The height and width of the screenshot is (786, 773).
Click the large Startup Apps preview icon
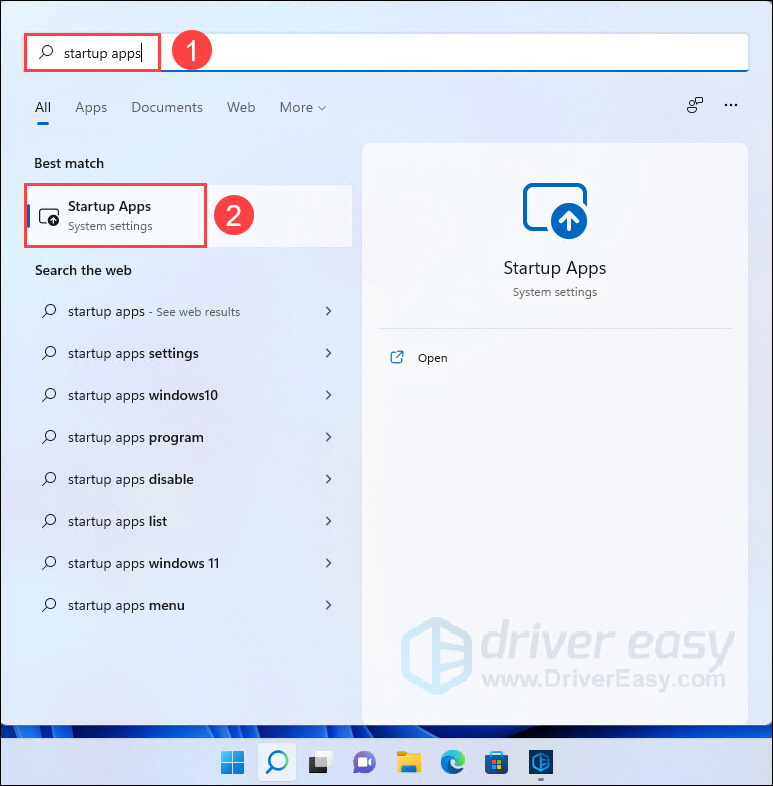click(554, 211)
